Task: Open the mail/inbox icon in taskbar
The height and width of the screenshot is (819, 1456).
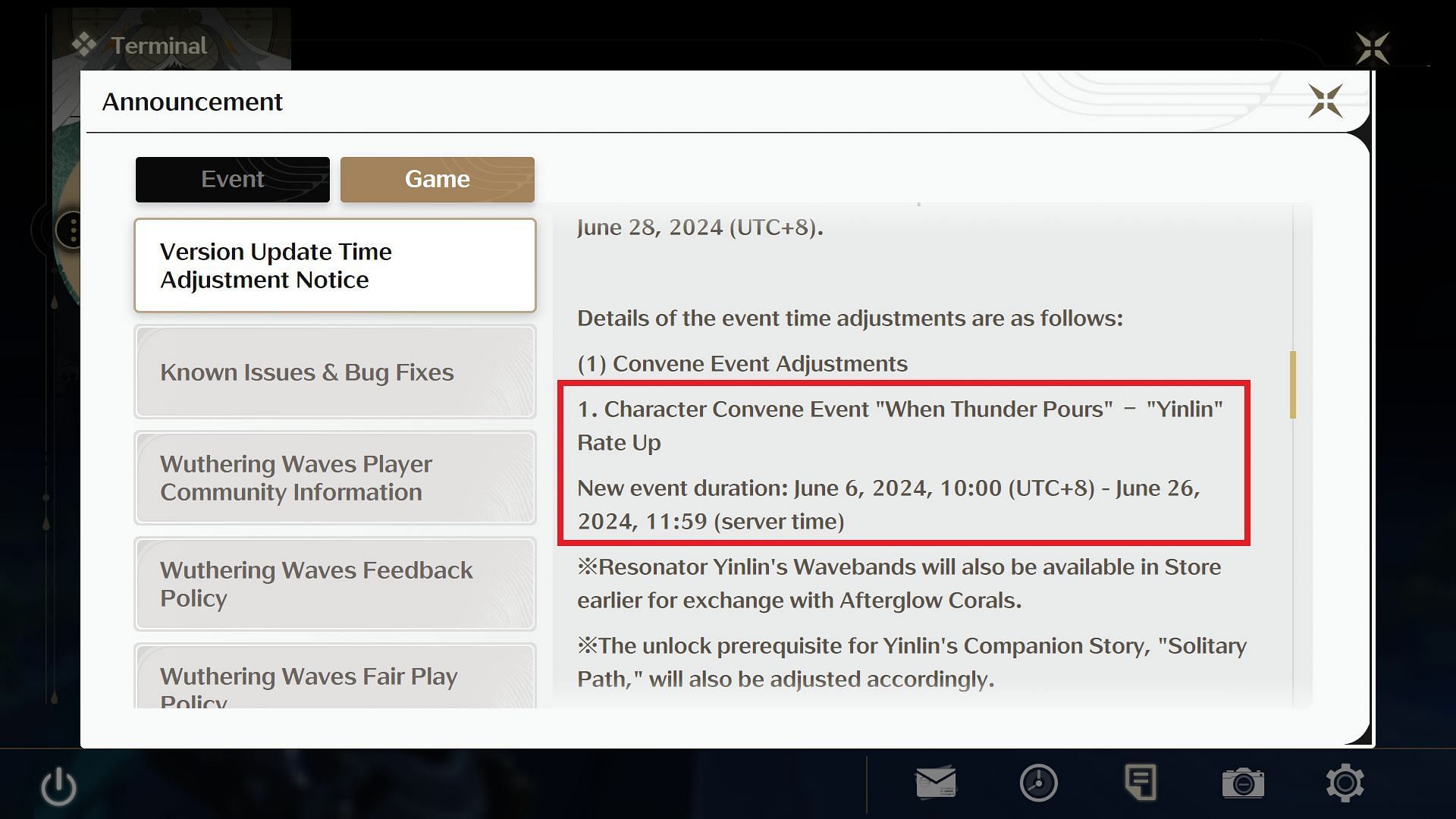Action: pos(935,782)
